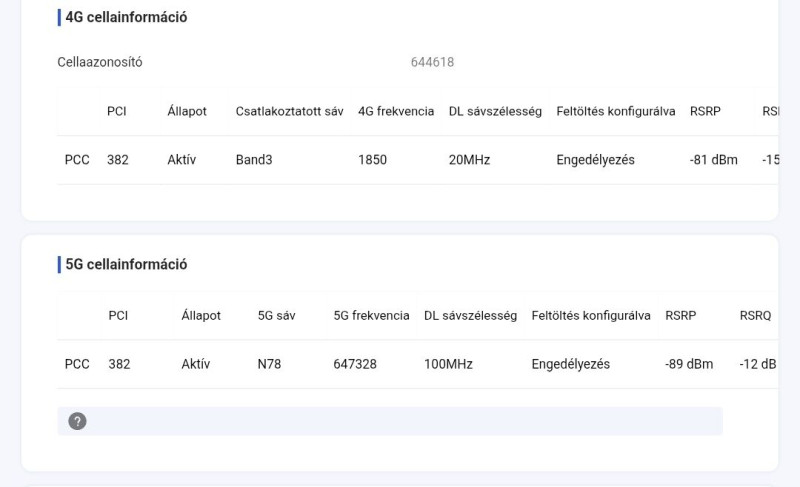Click the 4G cellainformáció section heading
Screen dimensions: 800x487
click(126, 17)
